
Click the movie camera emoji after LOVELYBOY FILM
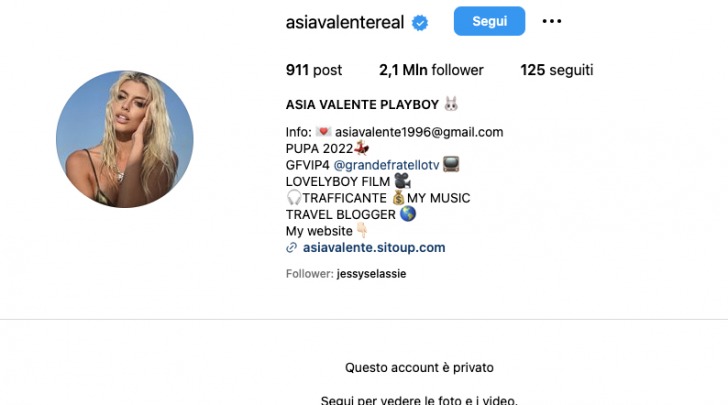pos(402,181)
